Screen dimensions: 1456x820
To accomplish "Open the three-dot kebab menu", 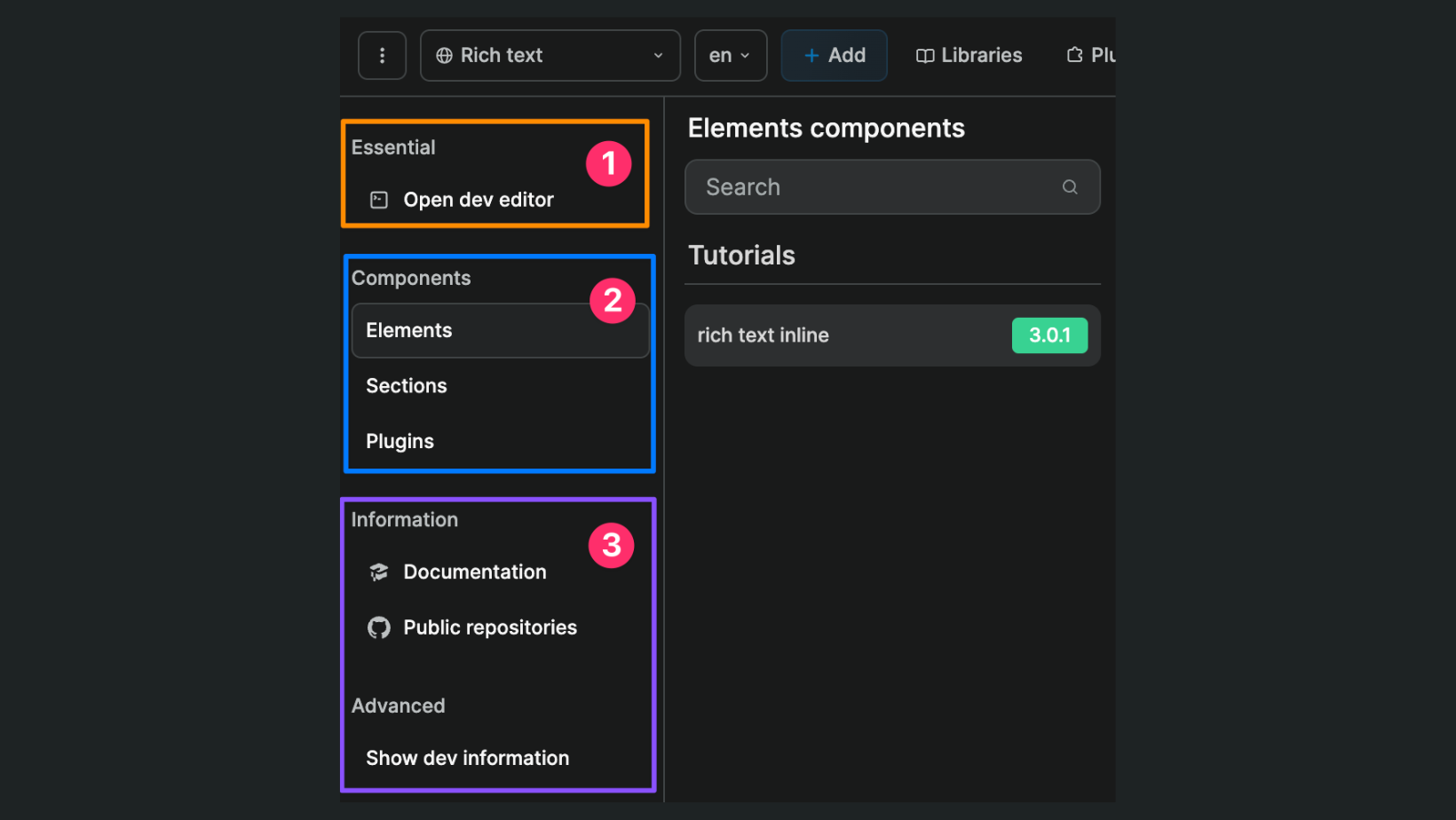I will [382, 55].
